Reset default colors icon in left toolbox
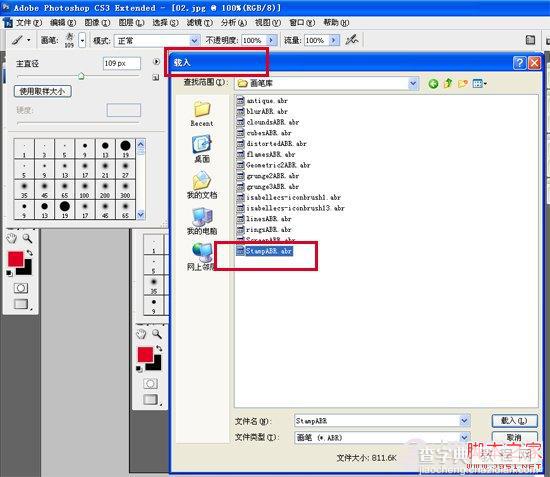 tap(9, 273)
